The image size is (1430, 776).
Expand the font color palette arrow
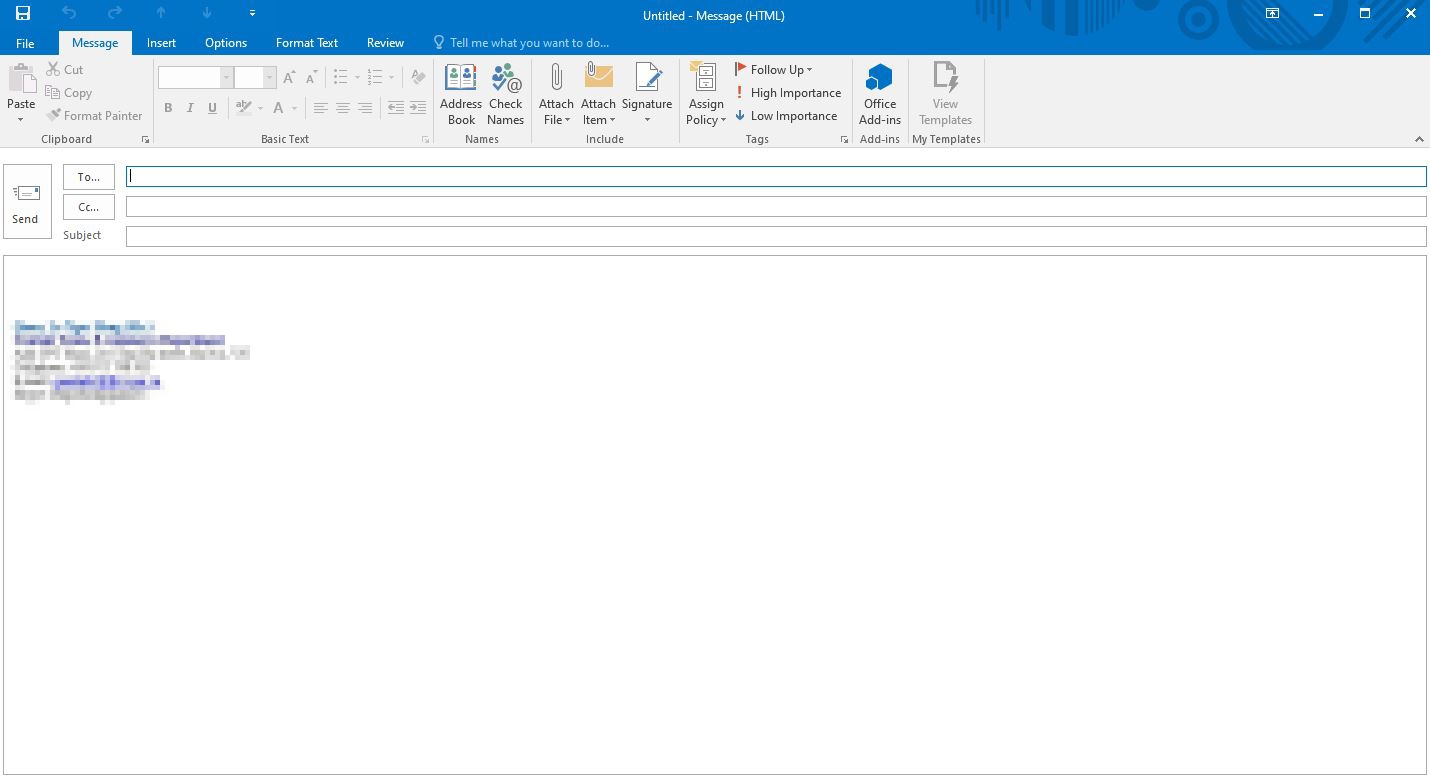[295, 108]
